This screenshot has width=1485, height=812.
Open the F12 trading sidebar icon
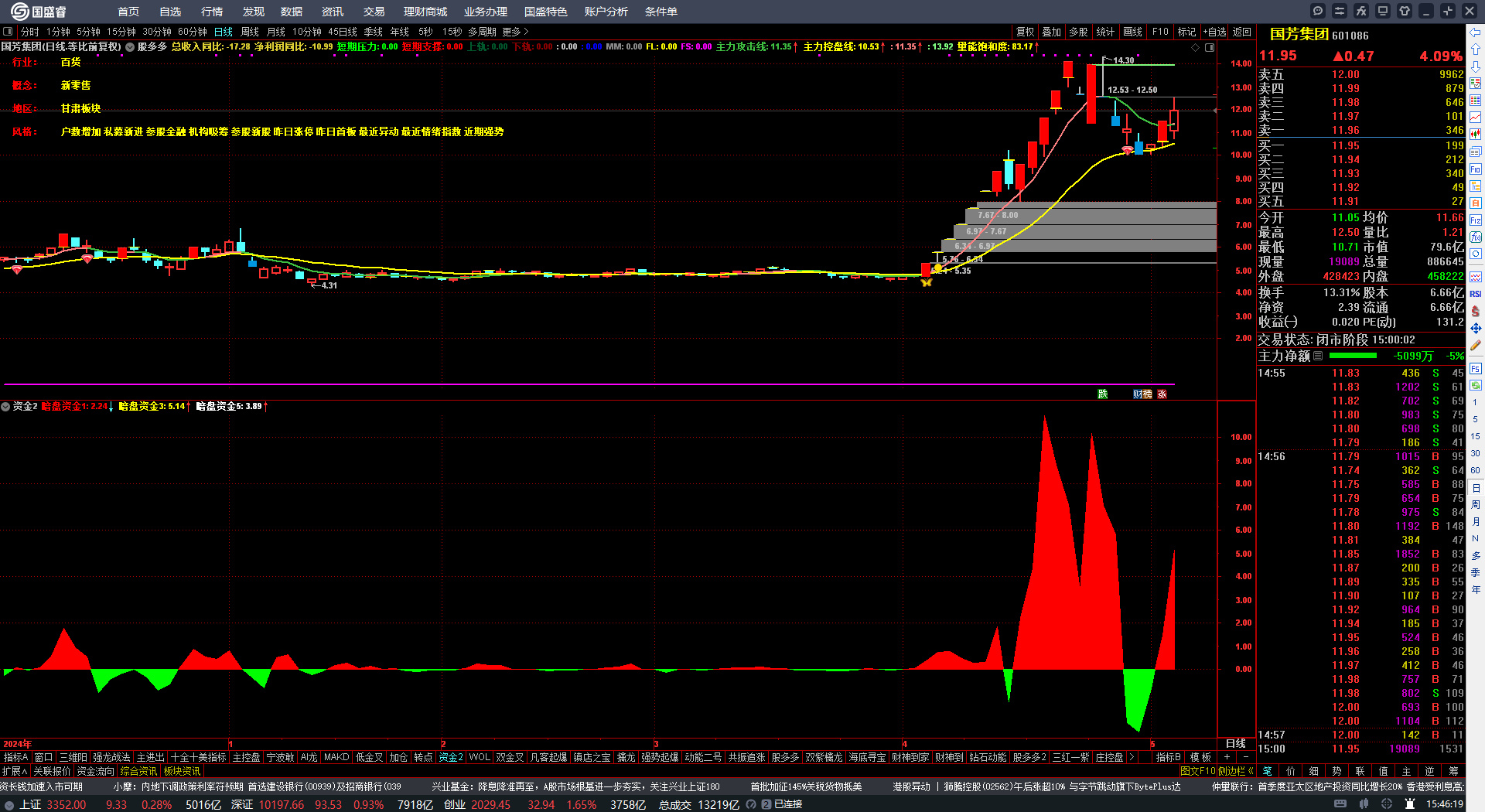tap(1476, 220)
